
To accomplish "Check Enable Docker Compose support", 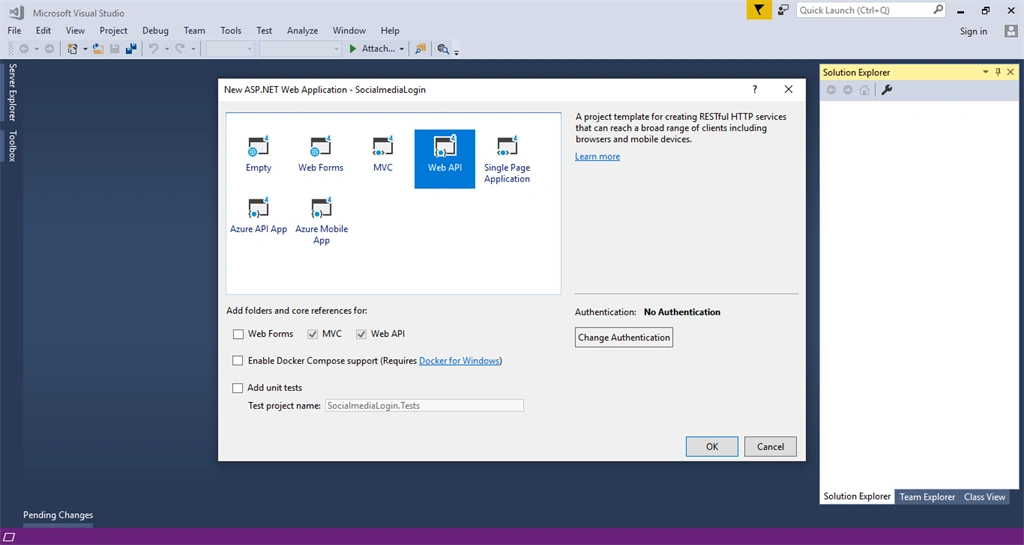I will tap(238, 360).
